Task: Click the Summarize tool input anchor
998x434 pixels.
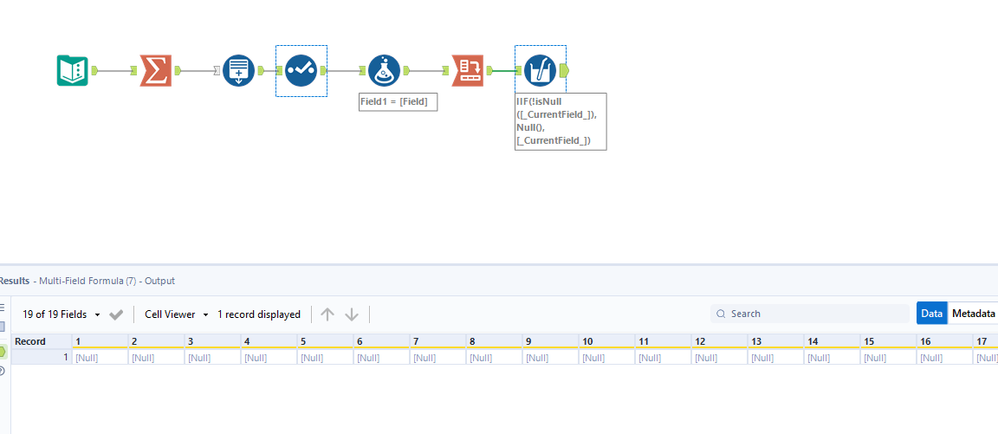Action: pyautogui.click(x=134, y=71)
